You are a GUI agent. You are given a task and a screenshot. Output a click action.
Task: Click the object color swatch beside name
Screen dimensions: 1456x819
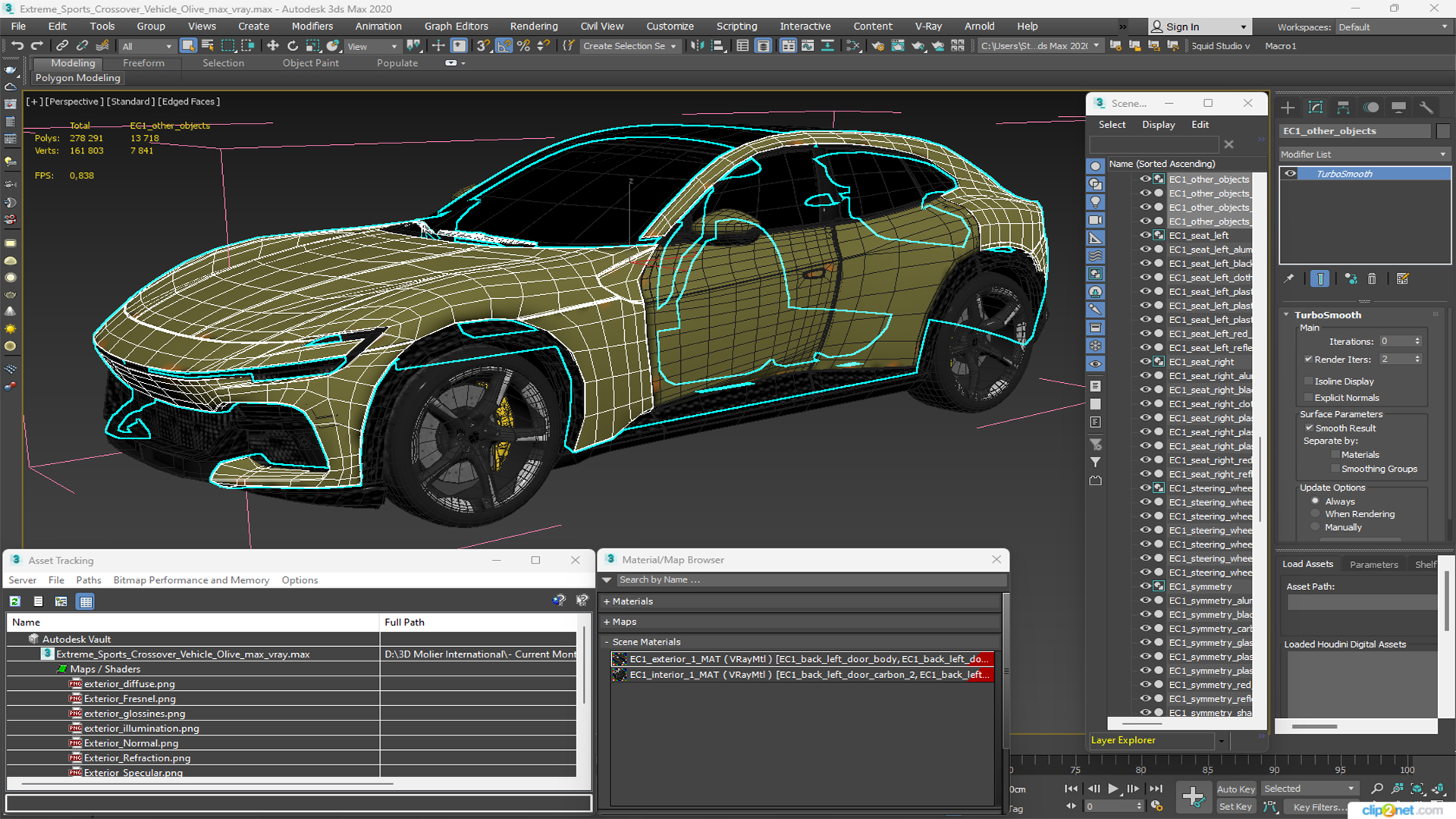[1443, 131]
